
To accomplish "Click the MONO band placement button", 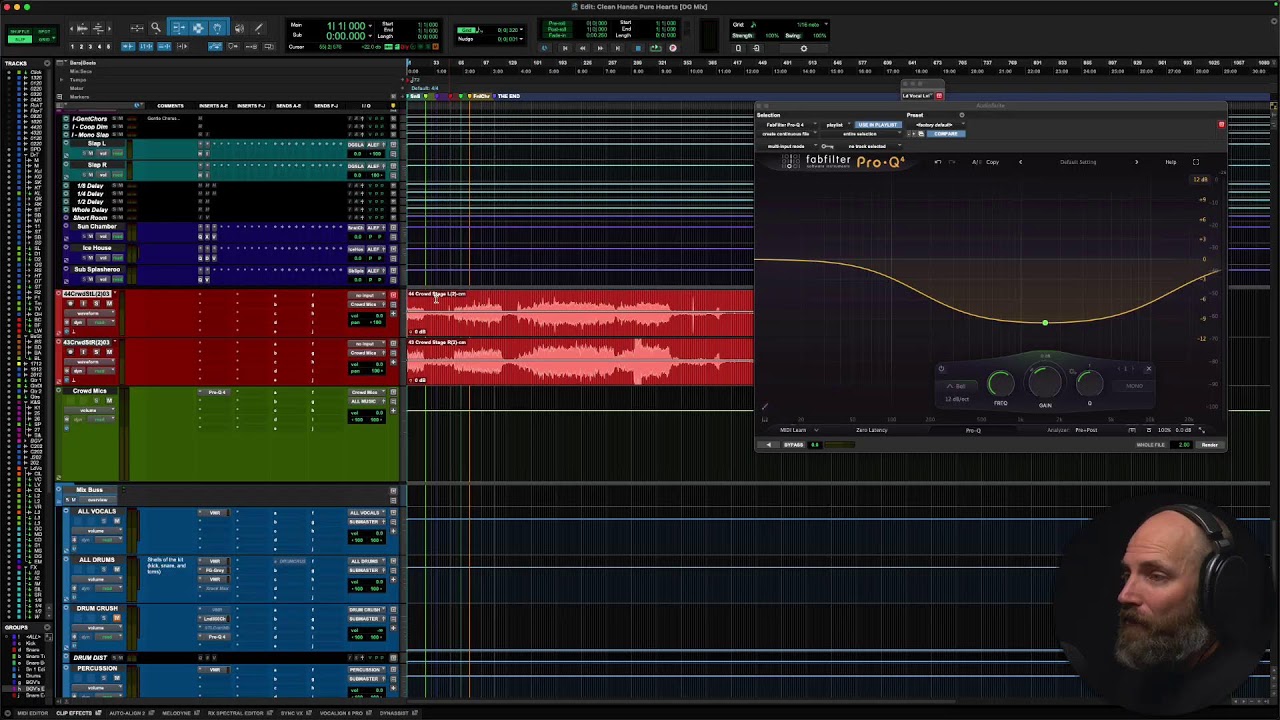I will 1134,386.
